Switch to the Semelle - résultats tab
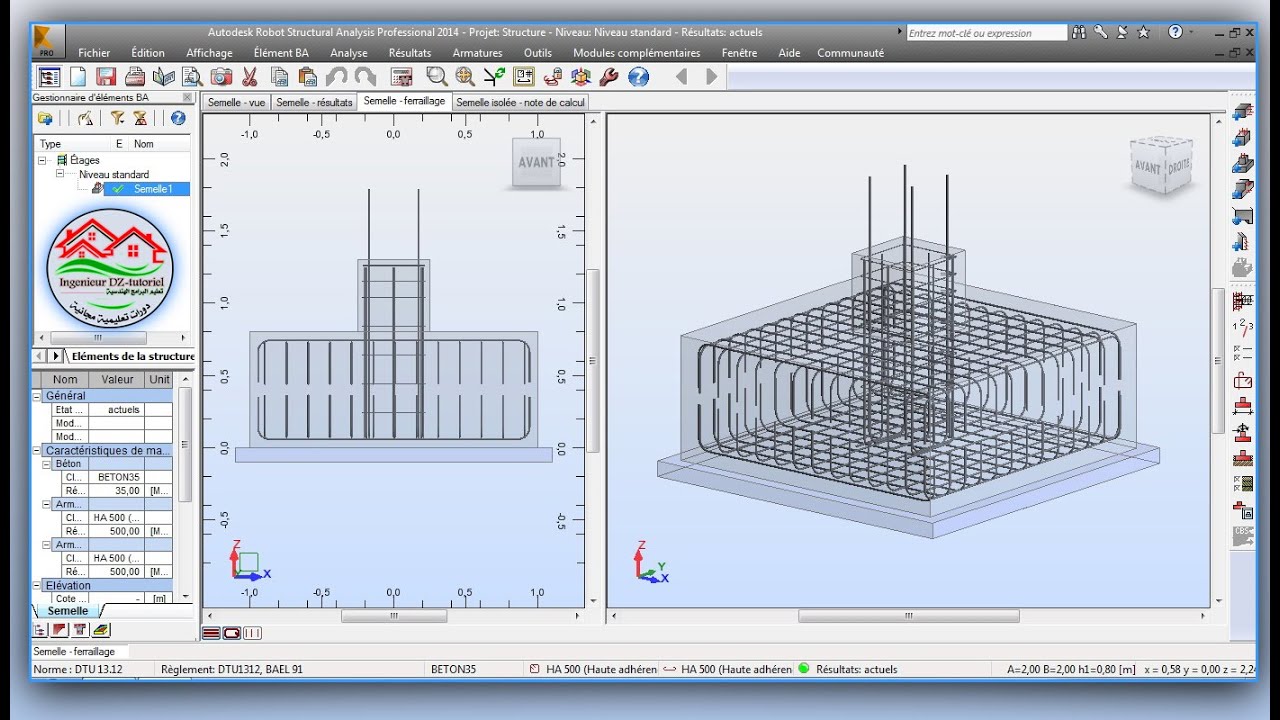 (314, 102)
